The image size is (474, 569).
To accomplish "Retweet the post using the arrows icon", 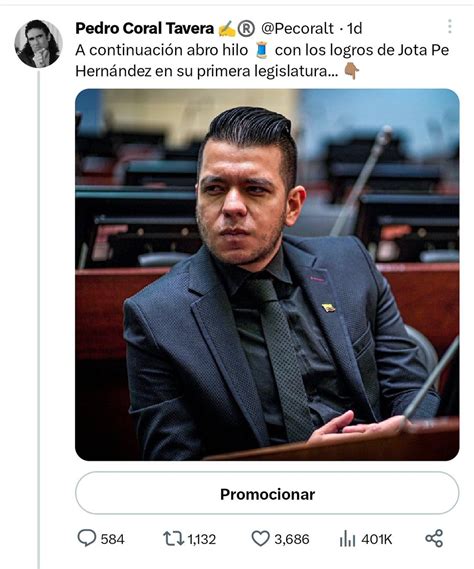I will [x=173, y=539].
